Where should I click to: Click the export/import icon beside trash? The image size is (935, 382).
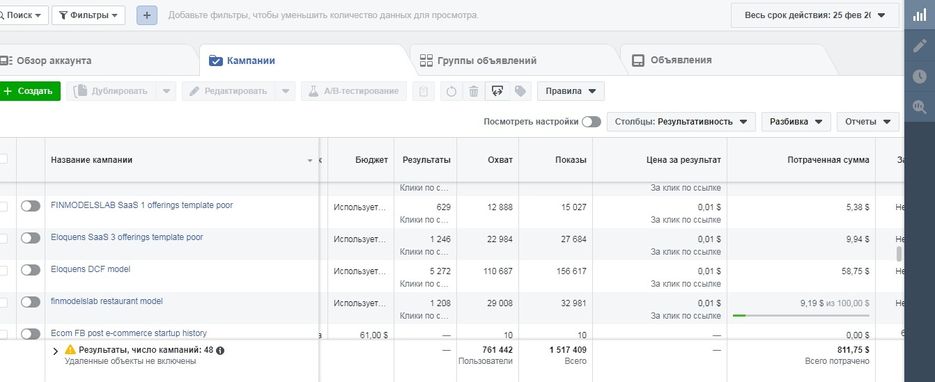(x=497, y=91)
